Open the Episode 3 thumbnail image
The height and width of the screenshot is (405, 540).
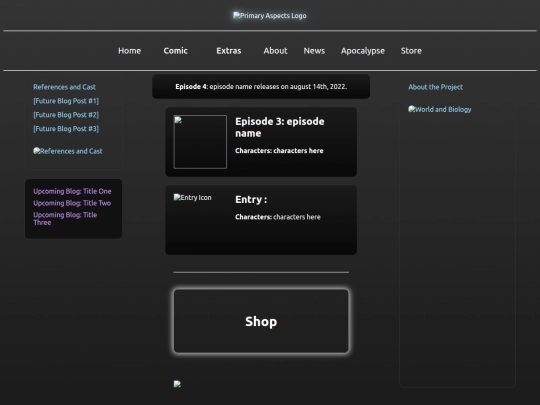[x=200, y=142]
